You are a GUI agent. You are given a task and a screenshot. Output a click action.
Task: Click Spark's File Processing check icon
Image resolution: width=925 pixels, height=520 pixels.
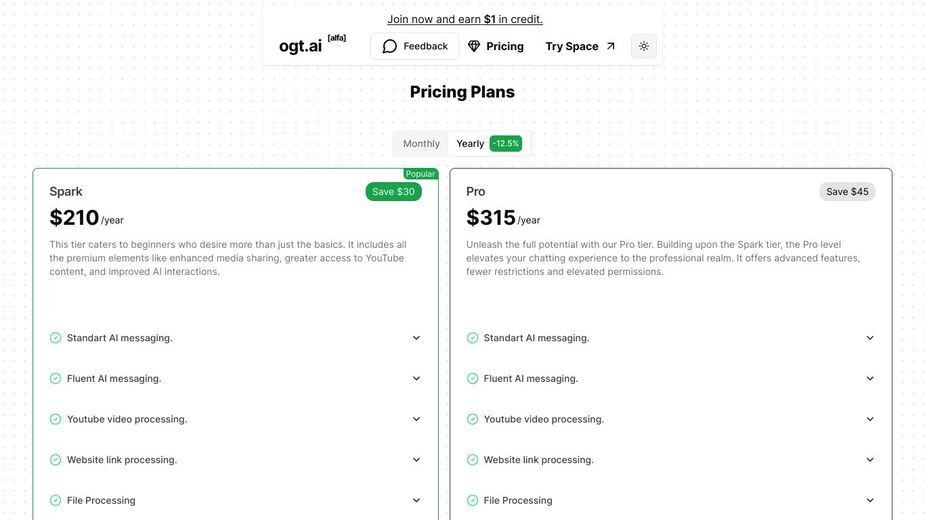tap(55, 501)
